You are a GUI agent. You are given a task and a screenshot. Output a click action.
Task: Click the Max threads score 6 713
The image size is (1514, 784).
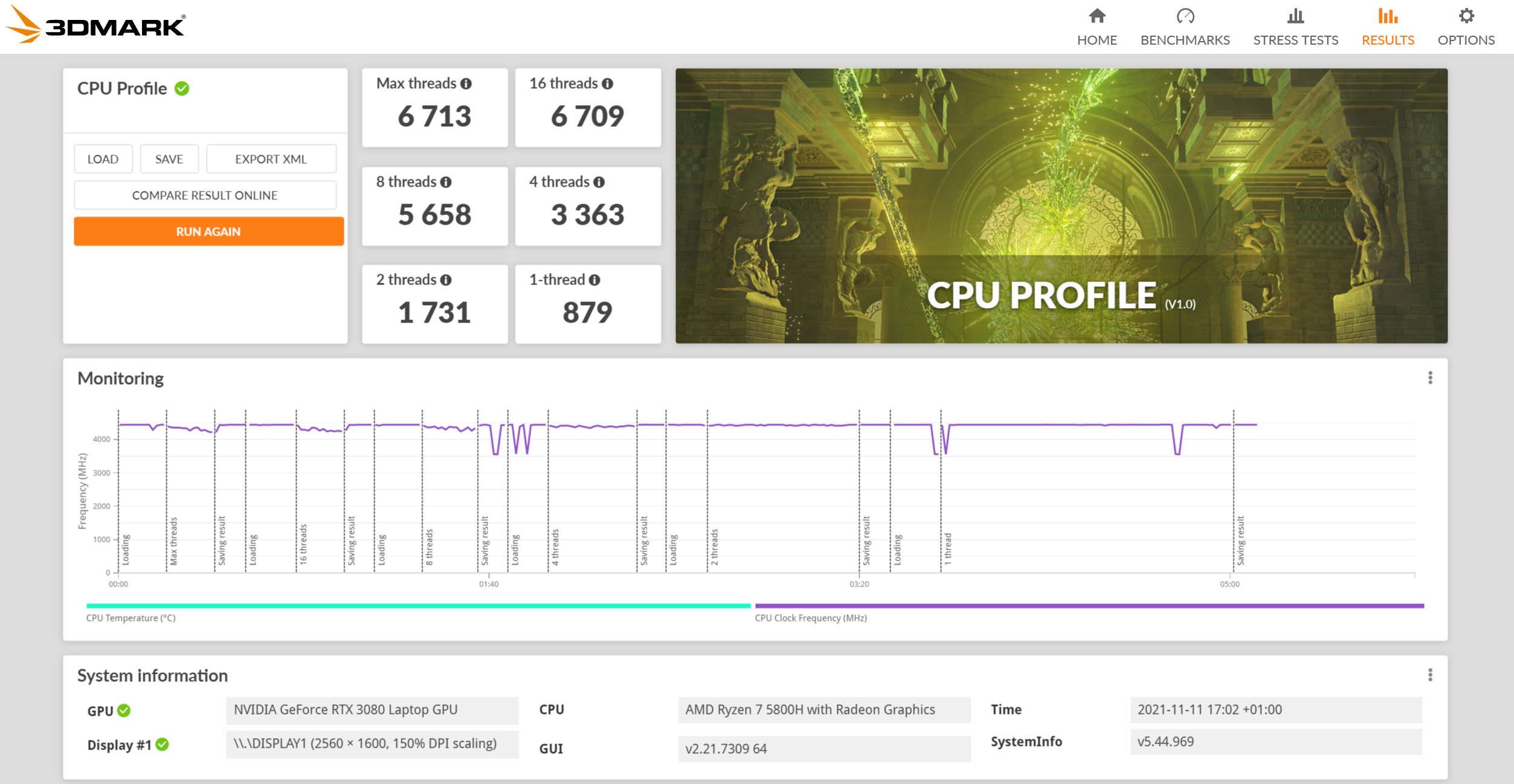(x=434, y=116)
